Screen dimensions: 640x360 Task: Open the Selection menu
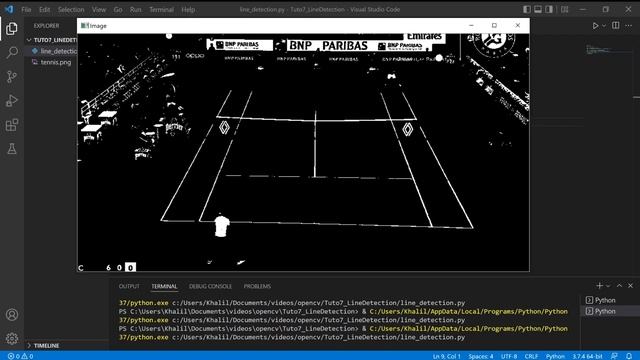point(71,9)
